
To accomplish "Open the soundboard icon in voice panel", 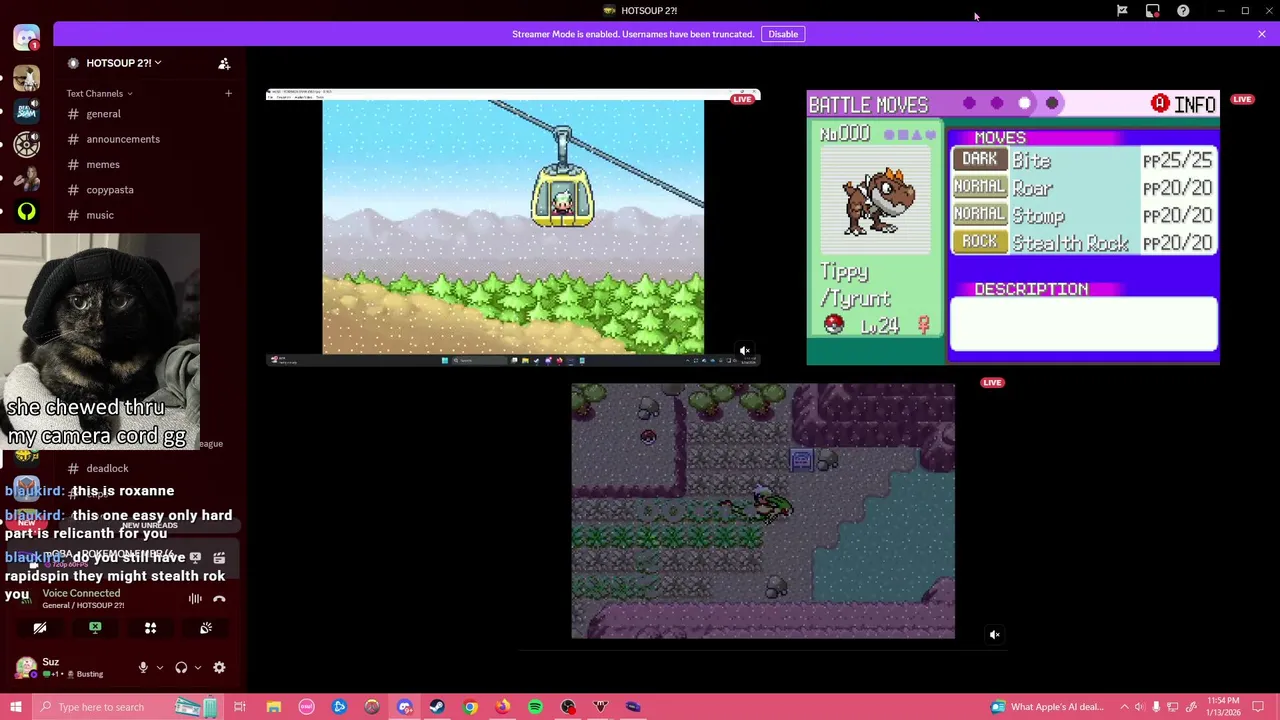I will 205,628.
